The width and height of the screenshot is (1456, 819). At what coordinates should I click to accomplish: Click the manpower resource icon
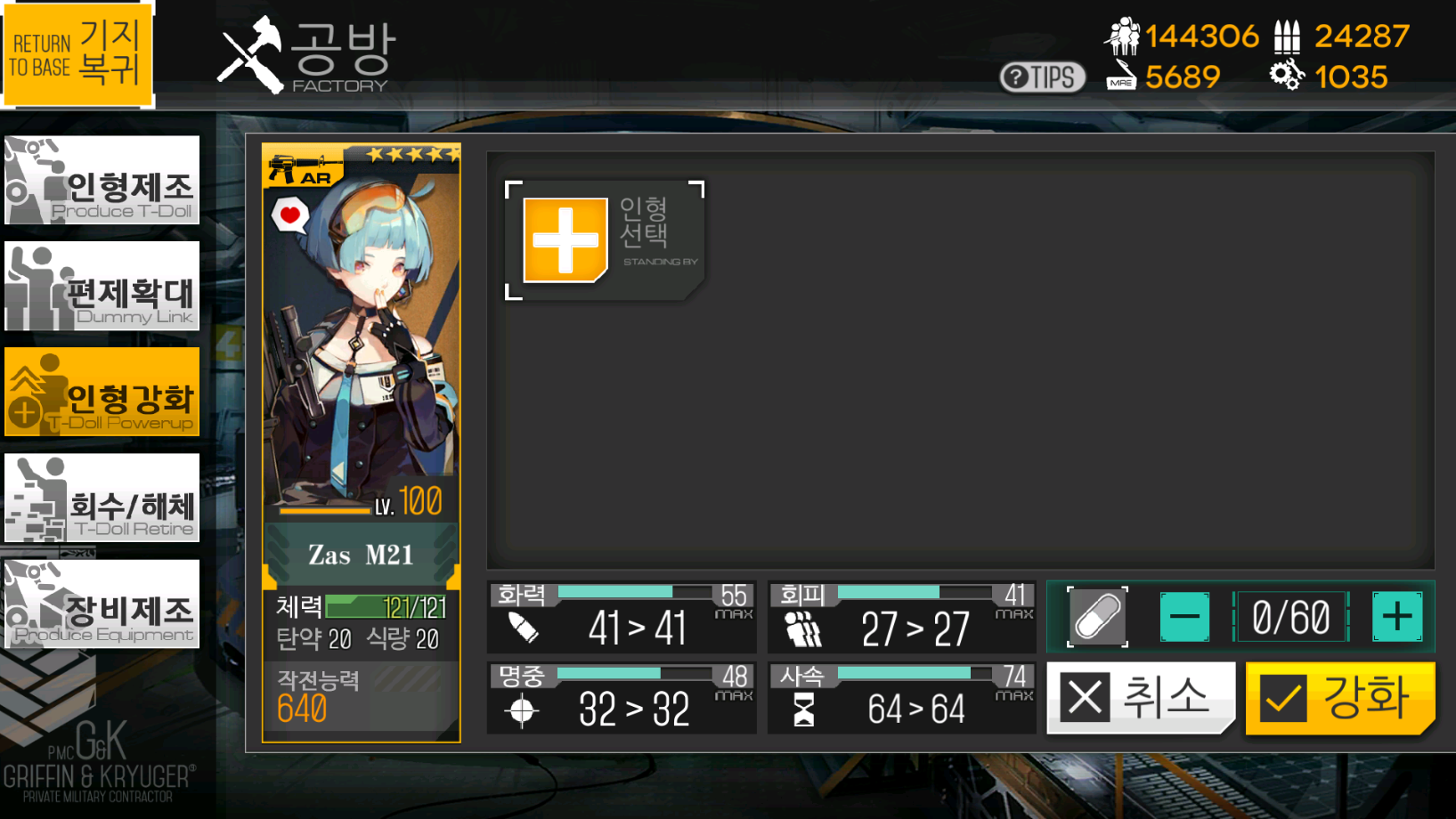tap(1122, 36)
